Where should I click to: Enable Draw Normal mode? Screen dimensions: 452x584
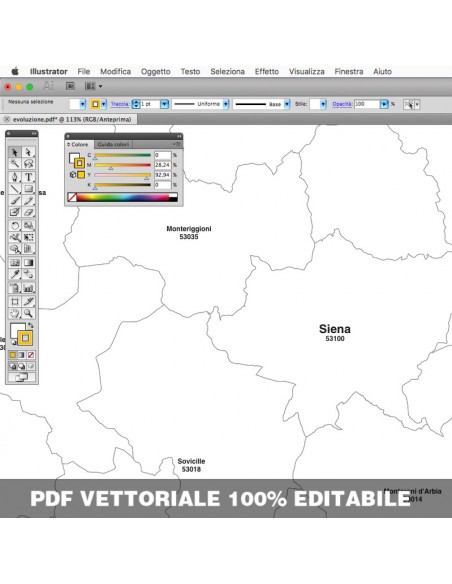pos(13,366)
